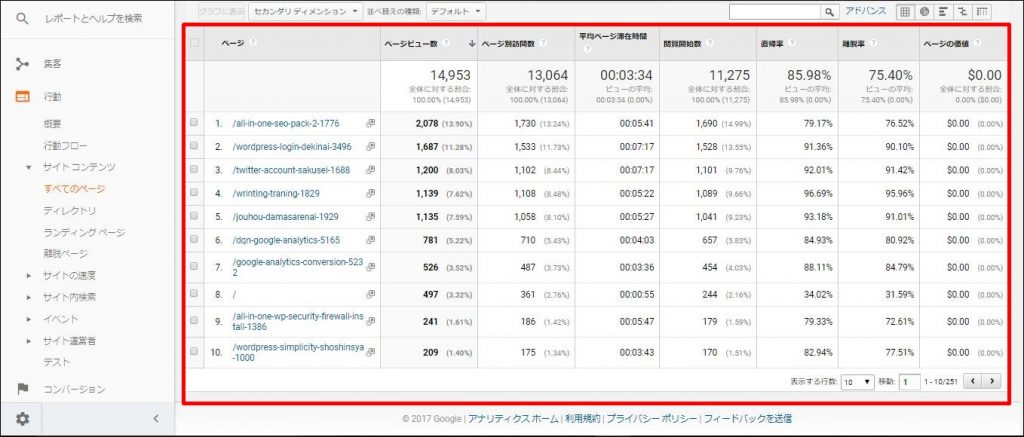This screenshot has width=1024, height=437.
Task: Expand the サイト内検索 tree section
Action: pos(28,297)
